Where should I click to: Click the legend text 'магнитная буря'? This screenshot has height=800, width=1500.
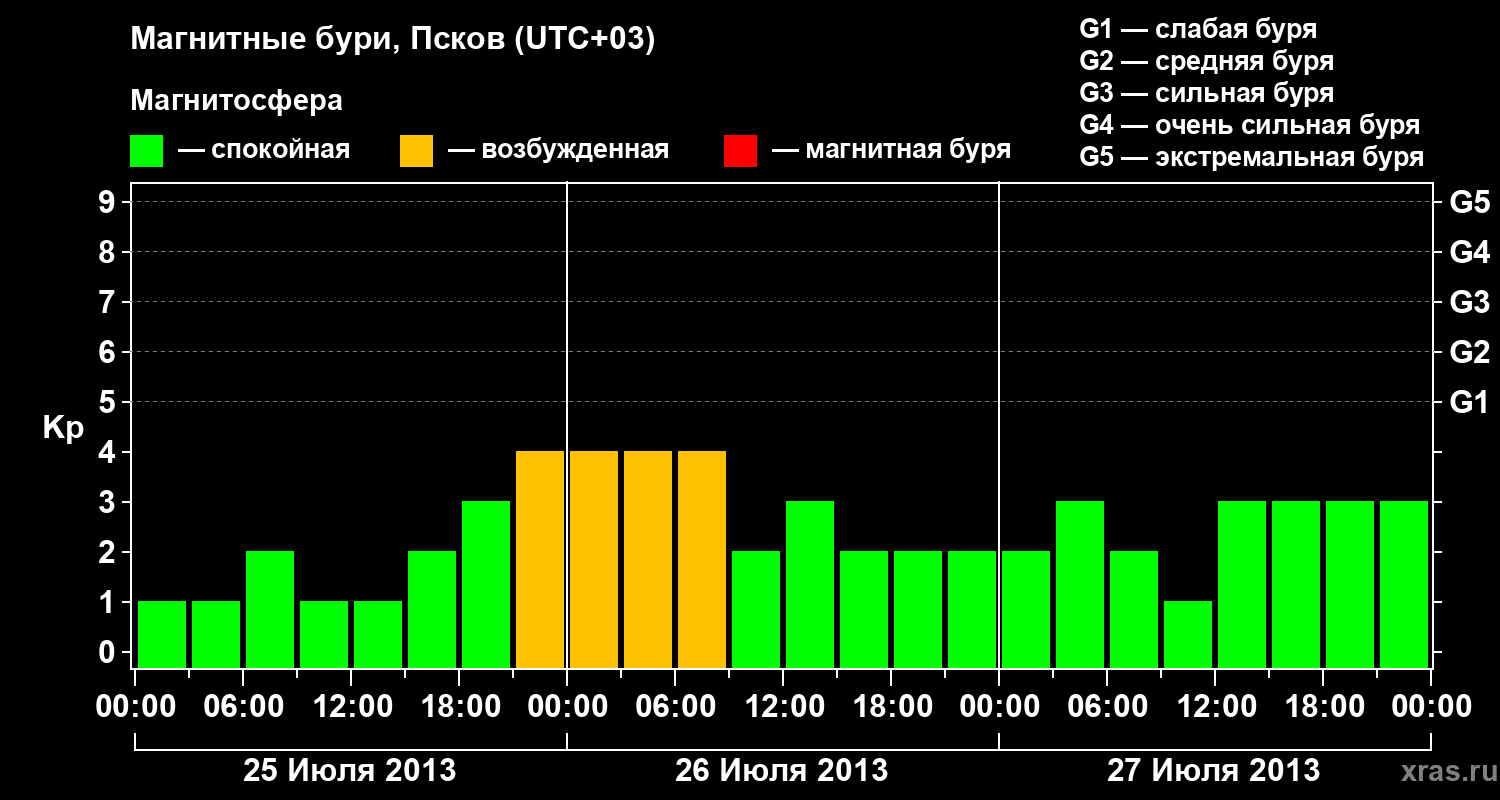point(908,150)
